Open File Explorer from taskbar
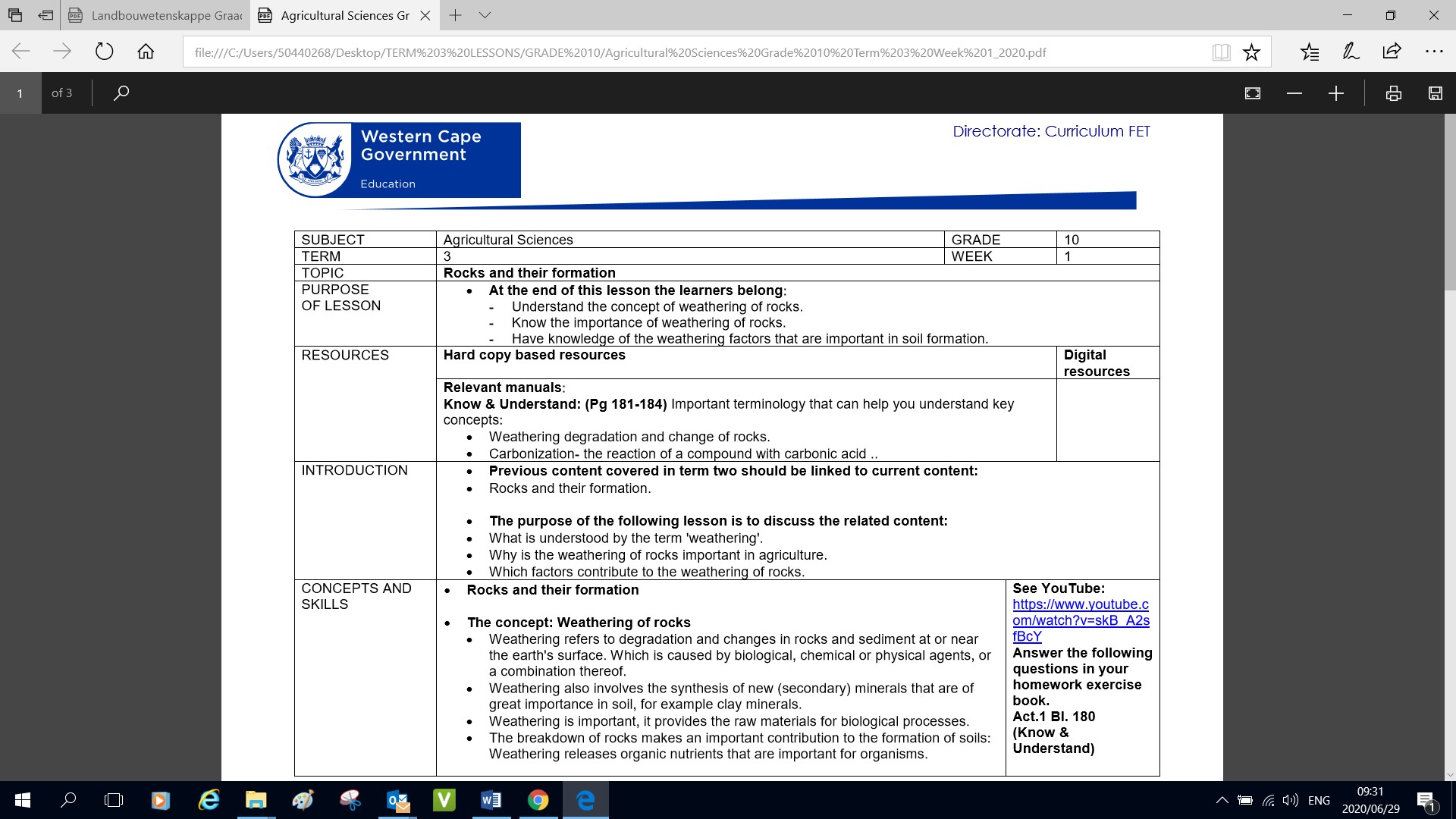Viewport: 1456px width, 819px height. pyautogui.click(x=256, y=800)
